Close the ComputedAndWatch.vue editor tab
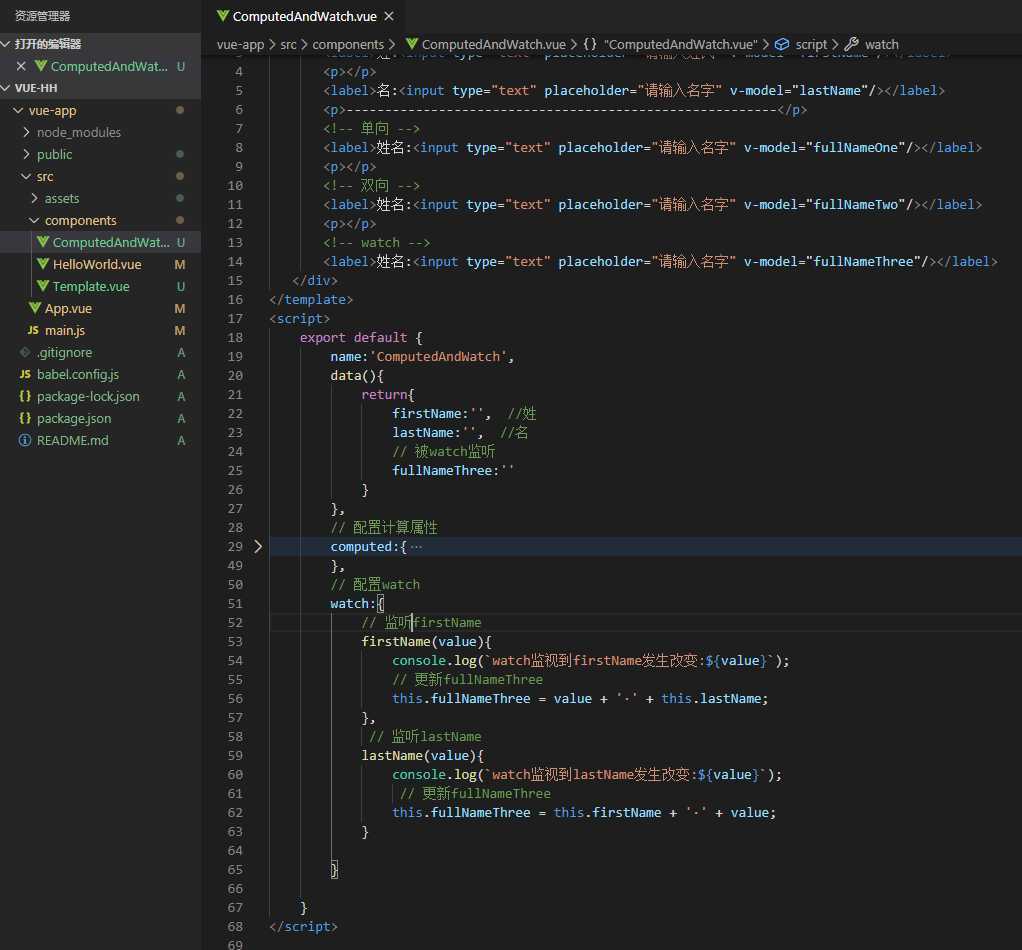The image size is (1022, 950). (x=389, y=16)
